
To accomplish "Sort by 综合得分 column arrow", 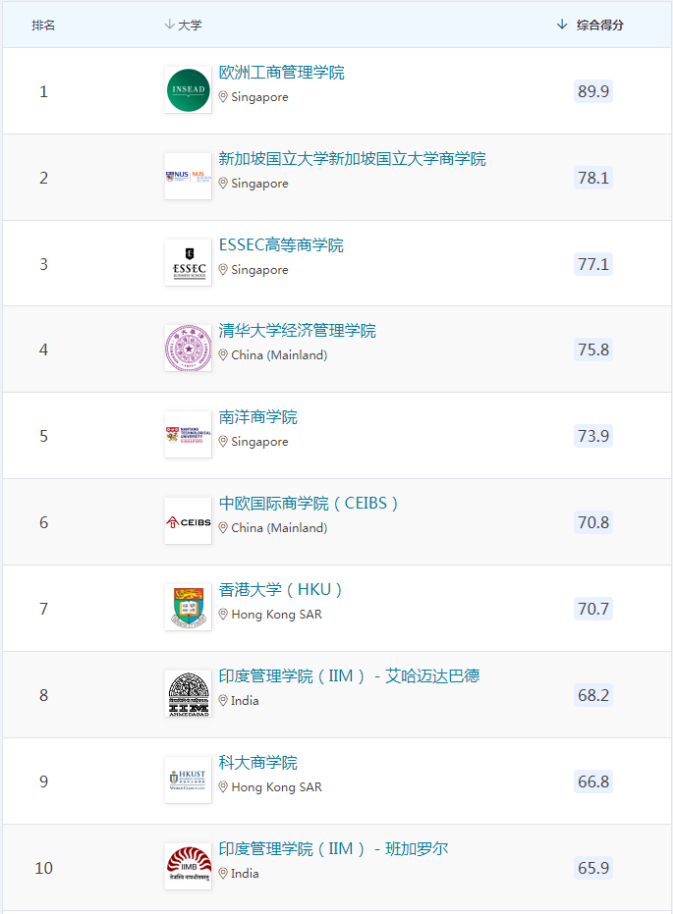I will coord(562,24).
